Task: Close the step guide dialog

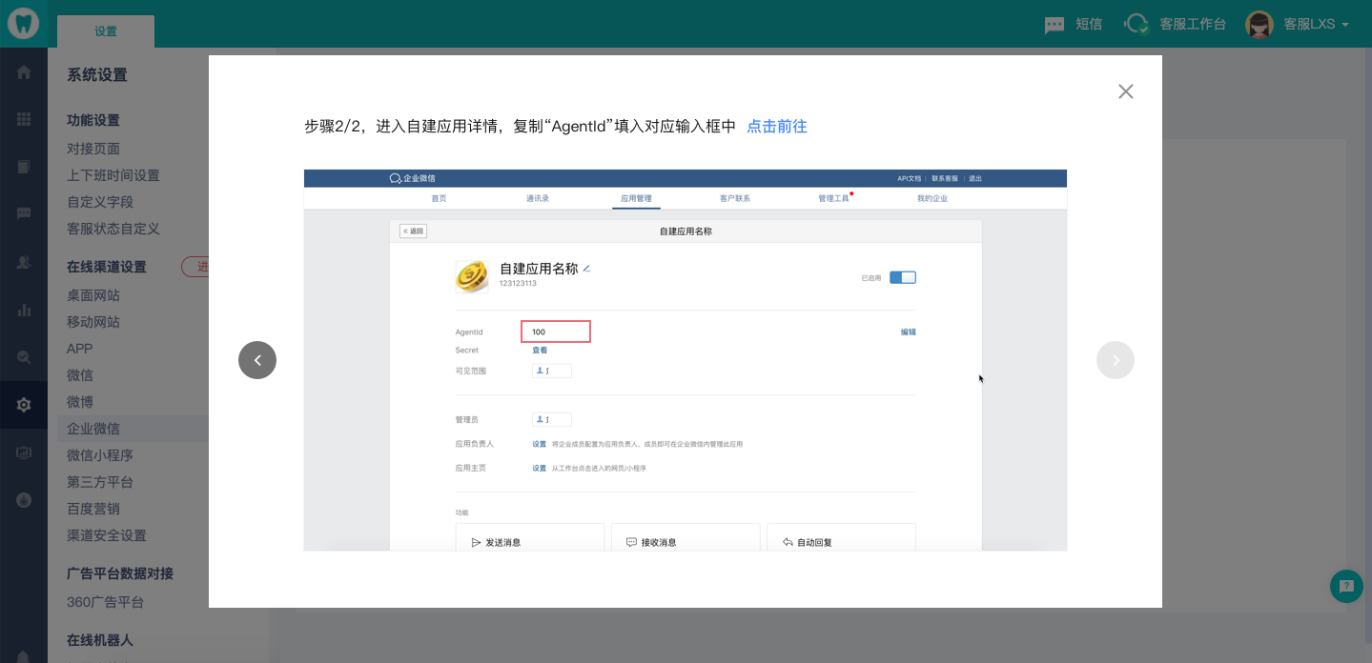Action: click(1125, 92)
